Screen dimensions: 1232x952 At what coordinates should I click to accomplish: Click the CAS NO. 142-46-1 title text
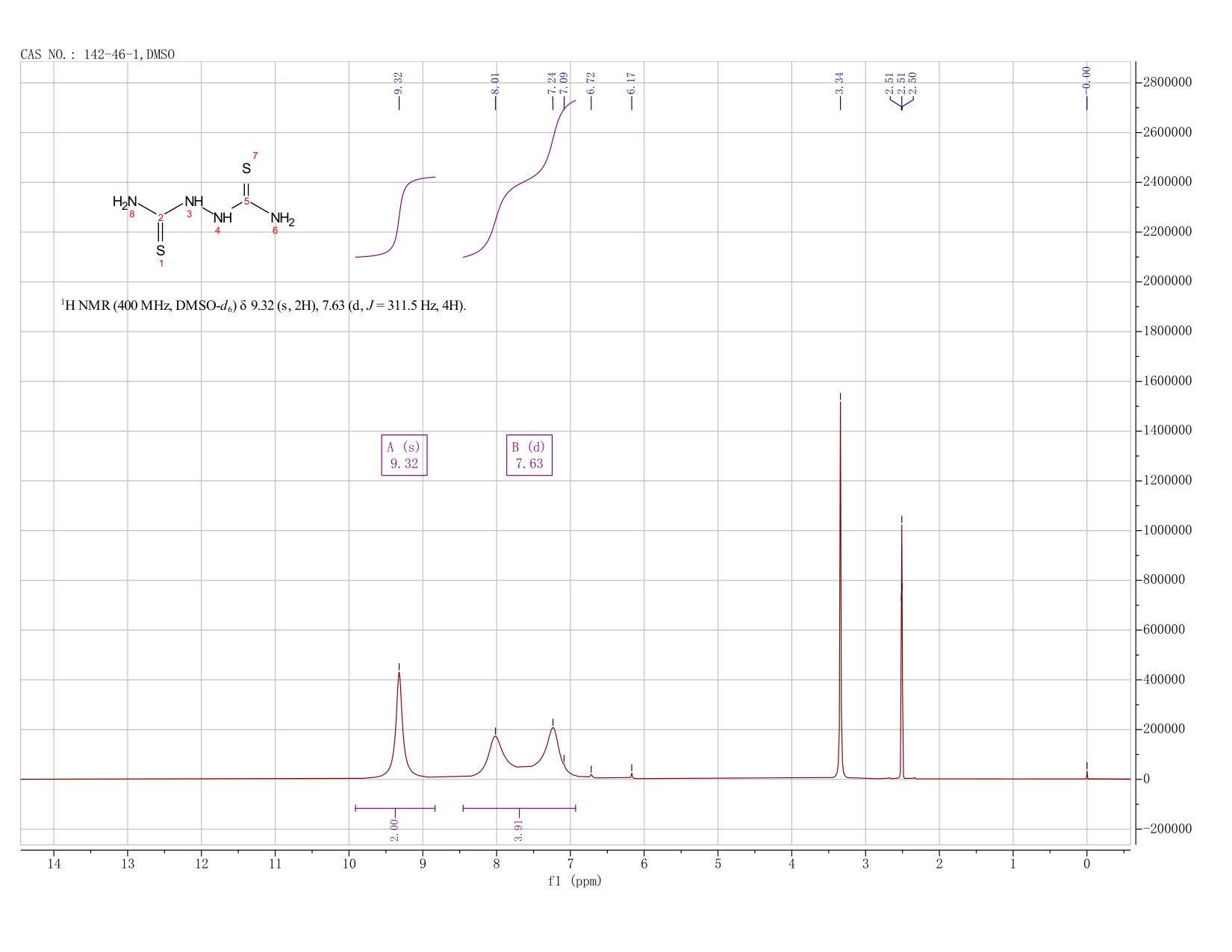click(x=97, y=55)
